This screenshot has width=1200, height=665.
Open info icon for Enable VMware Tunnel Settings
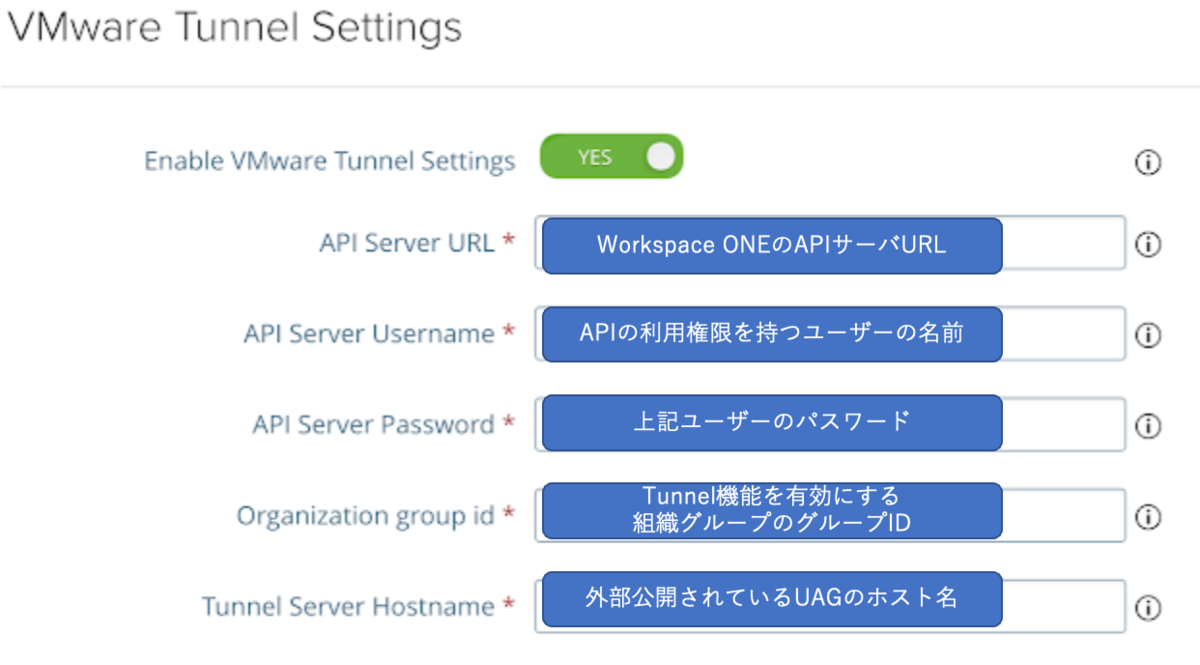pos(1147,163)
